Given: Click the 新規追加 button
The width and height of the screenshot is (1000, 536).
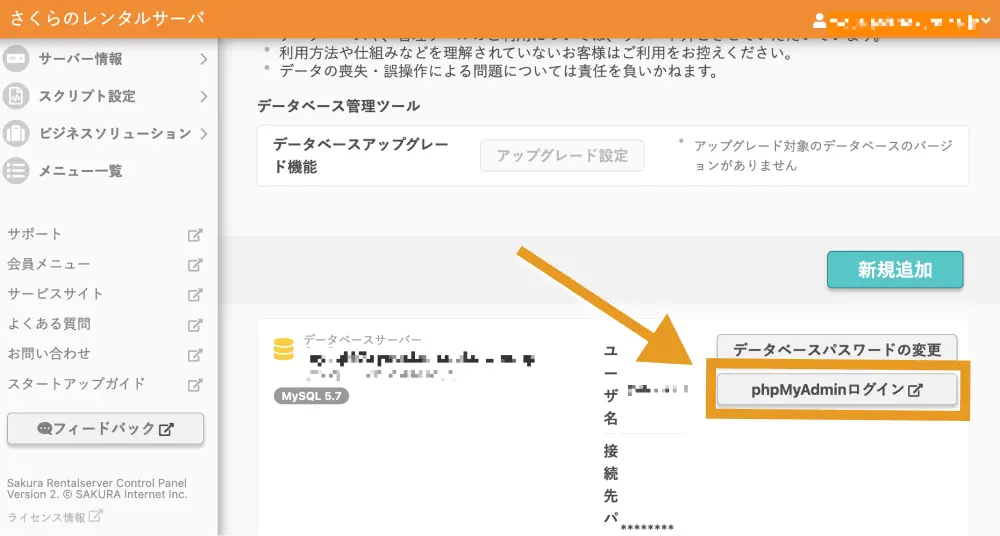Looking at the screenshot, I should (894, 270).
